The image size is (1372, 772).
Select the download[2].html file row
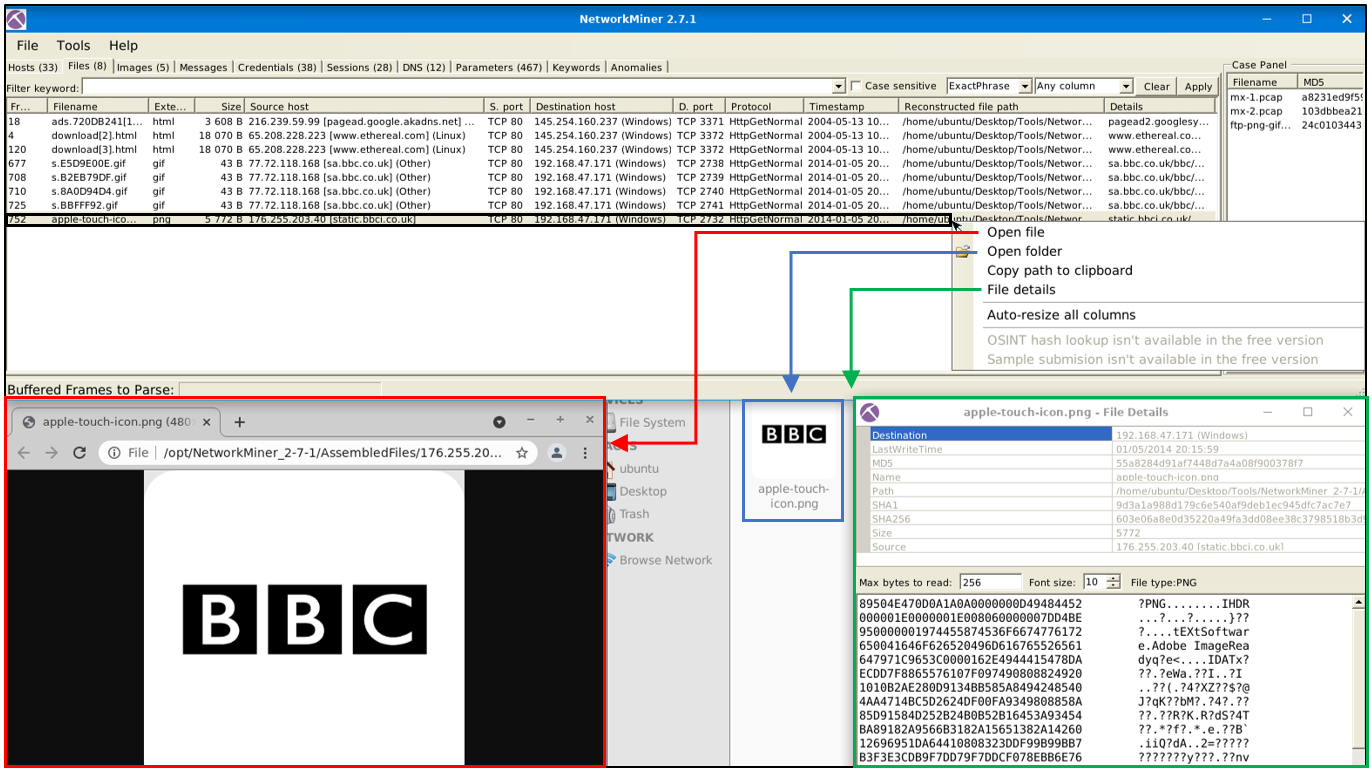coord(610,135)
